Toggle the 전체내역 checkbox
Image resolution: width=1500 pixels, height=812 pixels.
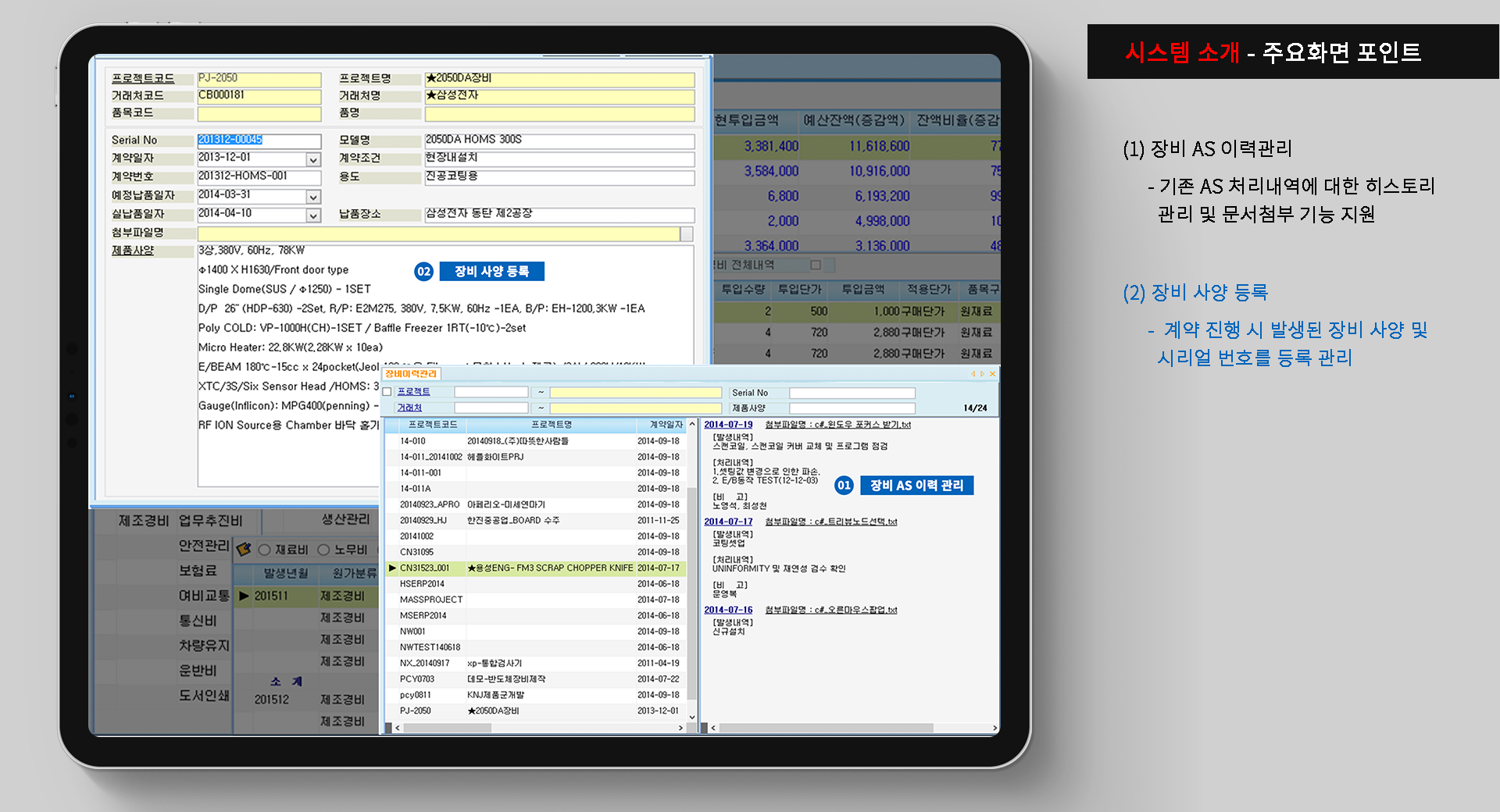pyautogui.click(x=816, y=265)
